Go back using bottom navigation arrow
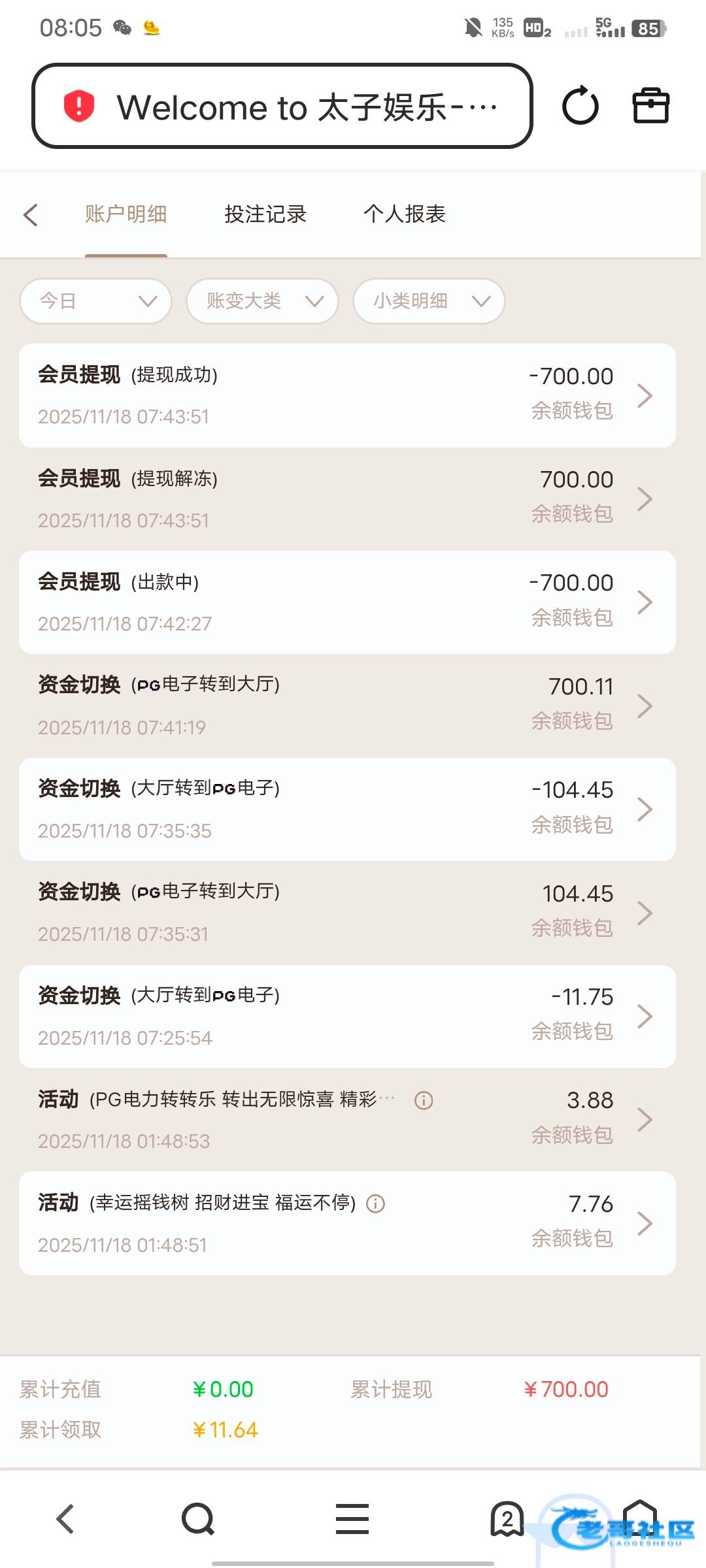This screenshot has width=706, height=1568. (65, 1518)
